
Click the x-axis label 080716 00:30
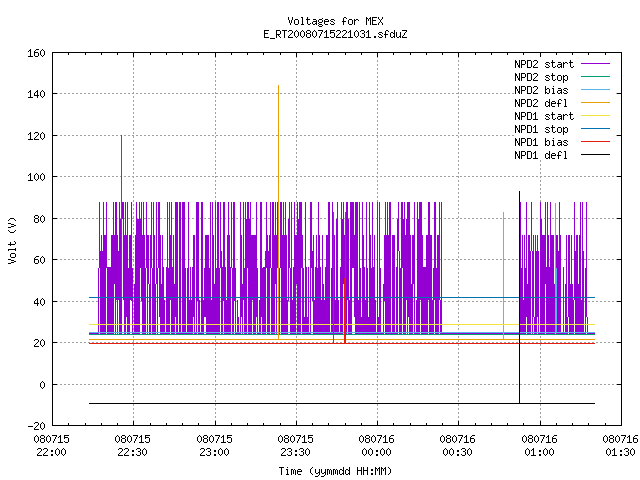click(458, 446)
